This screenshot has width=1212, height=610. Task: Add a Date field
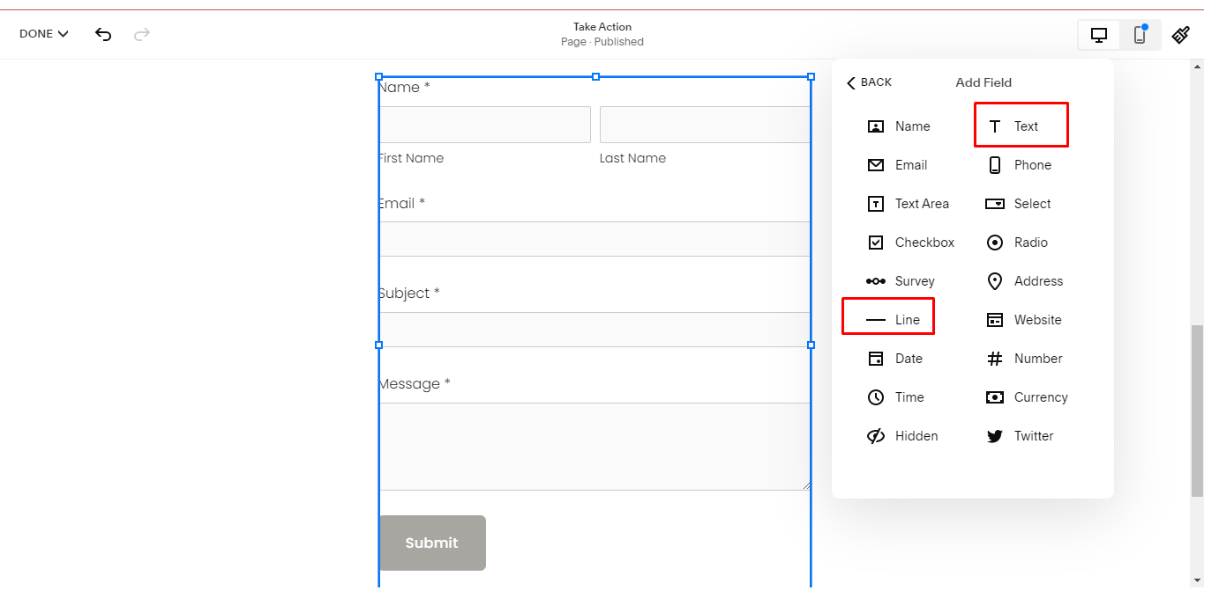(x=905, y=358)
